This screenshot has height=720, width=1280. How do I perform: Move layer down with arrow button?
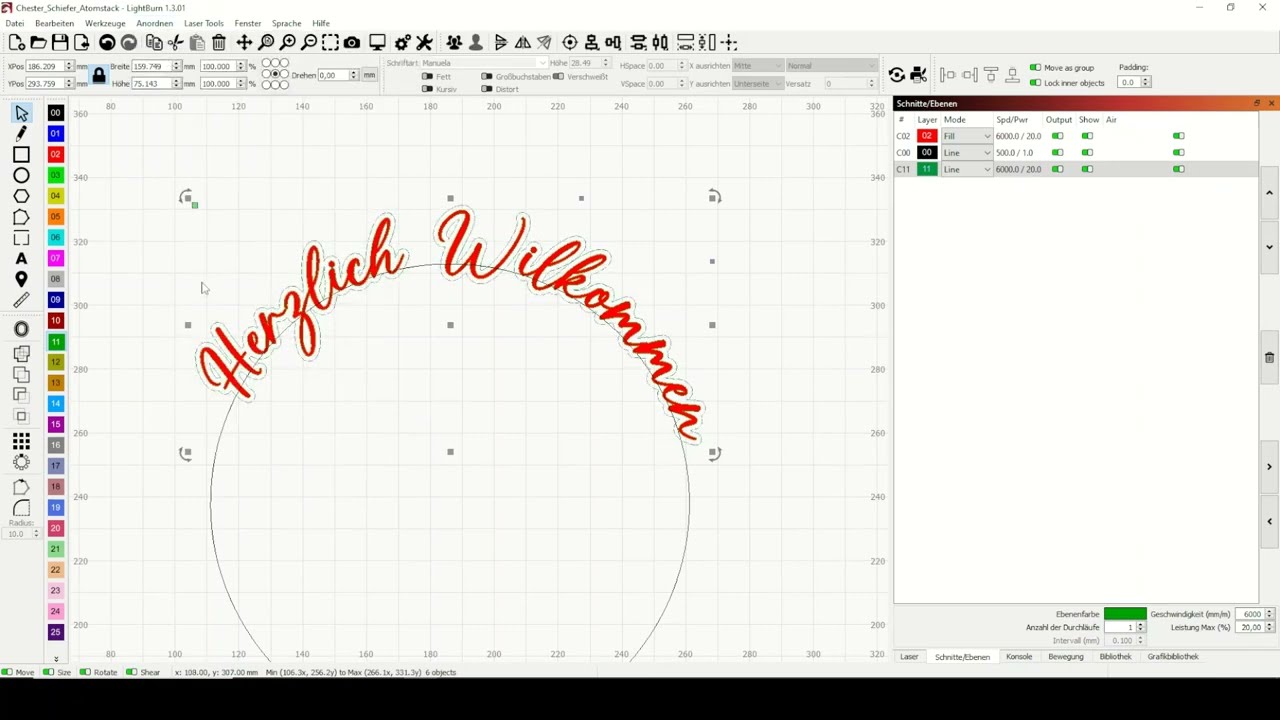point(1269,247)
